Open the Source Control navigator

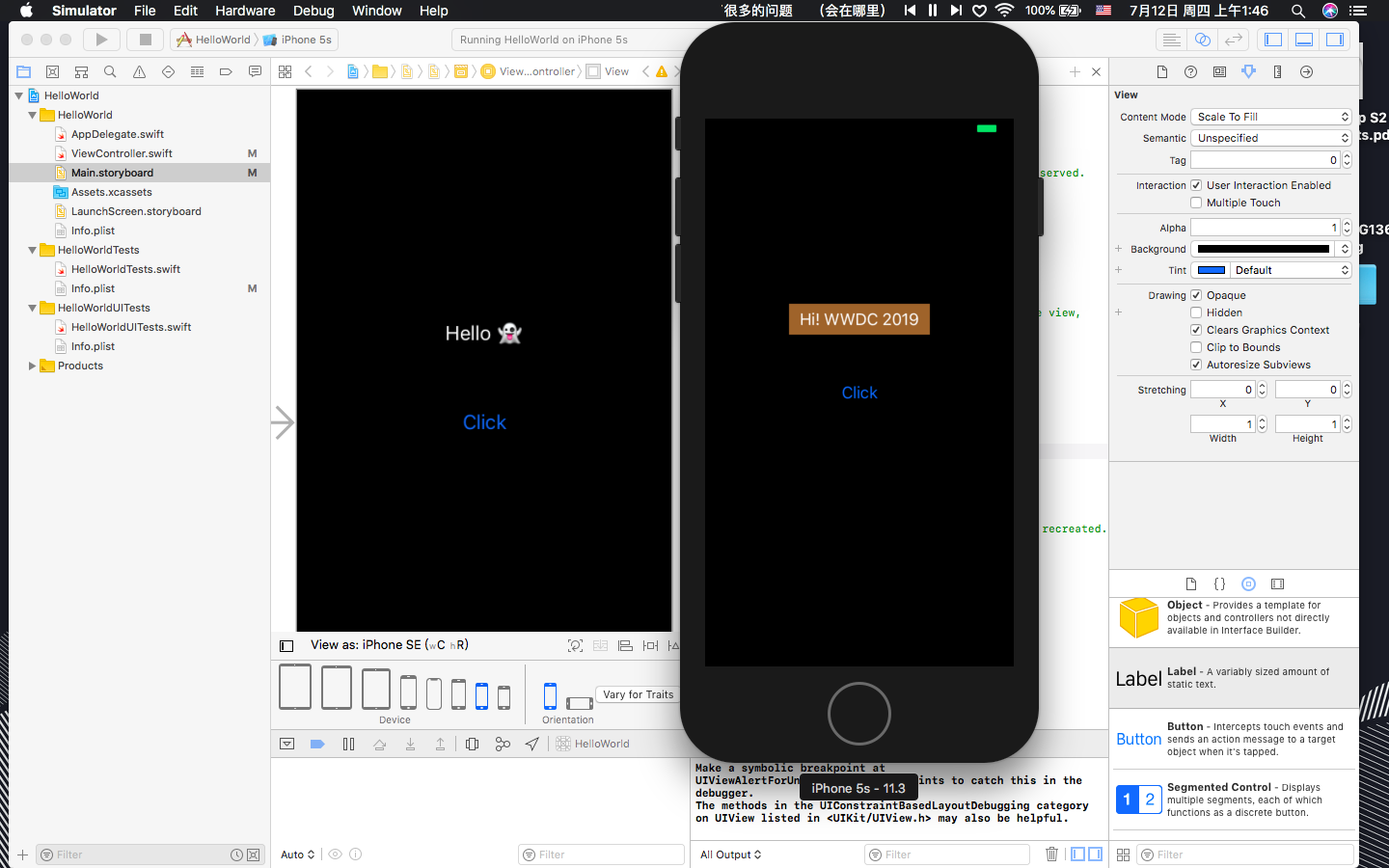click(53, 71)
